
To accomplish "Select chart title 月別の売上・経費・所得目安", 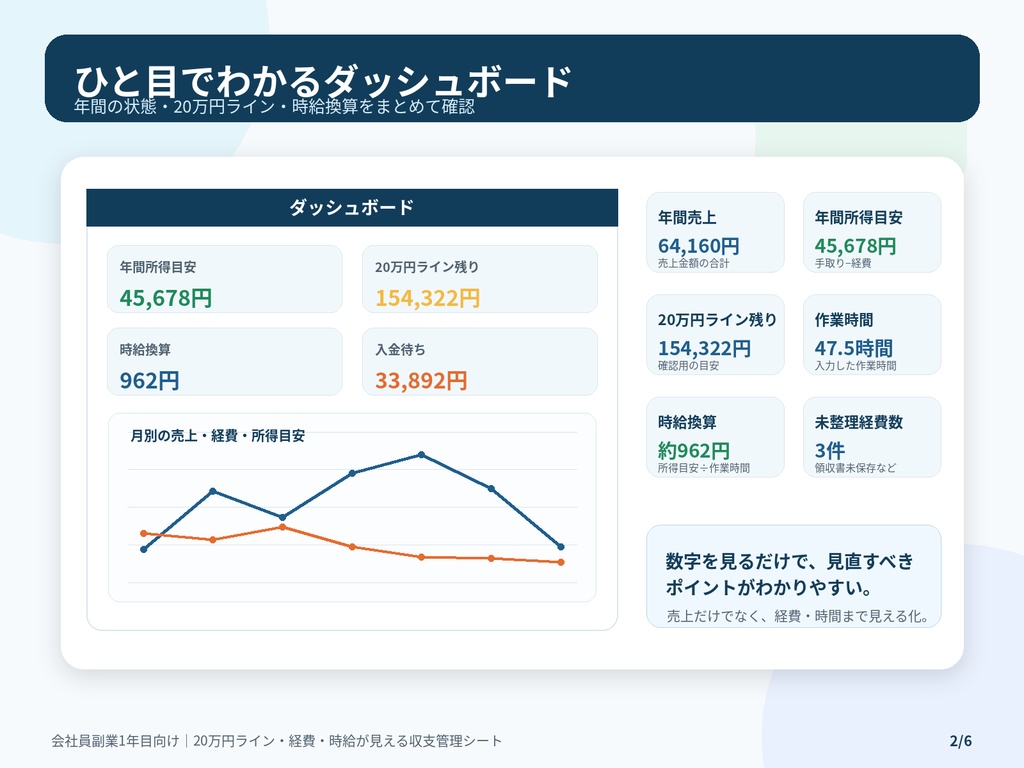I will click(x=217, y=436).
